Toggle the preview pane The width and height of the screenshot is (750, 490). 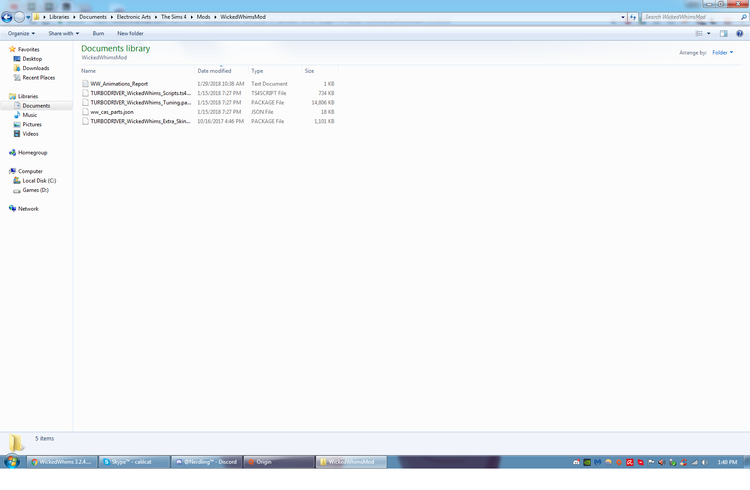724,33
